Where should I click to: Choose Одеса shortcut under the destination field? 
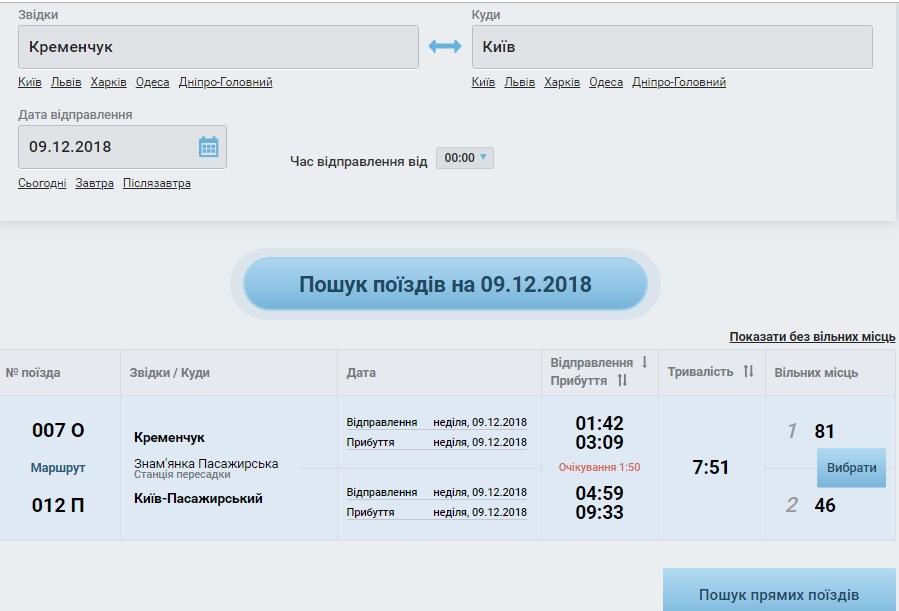(x=606, y=83)
